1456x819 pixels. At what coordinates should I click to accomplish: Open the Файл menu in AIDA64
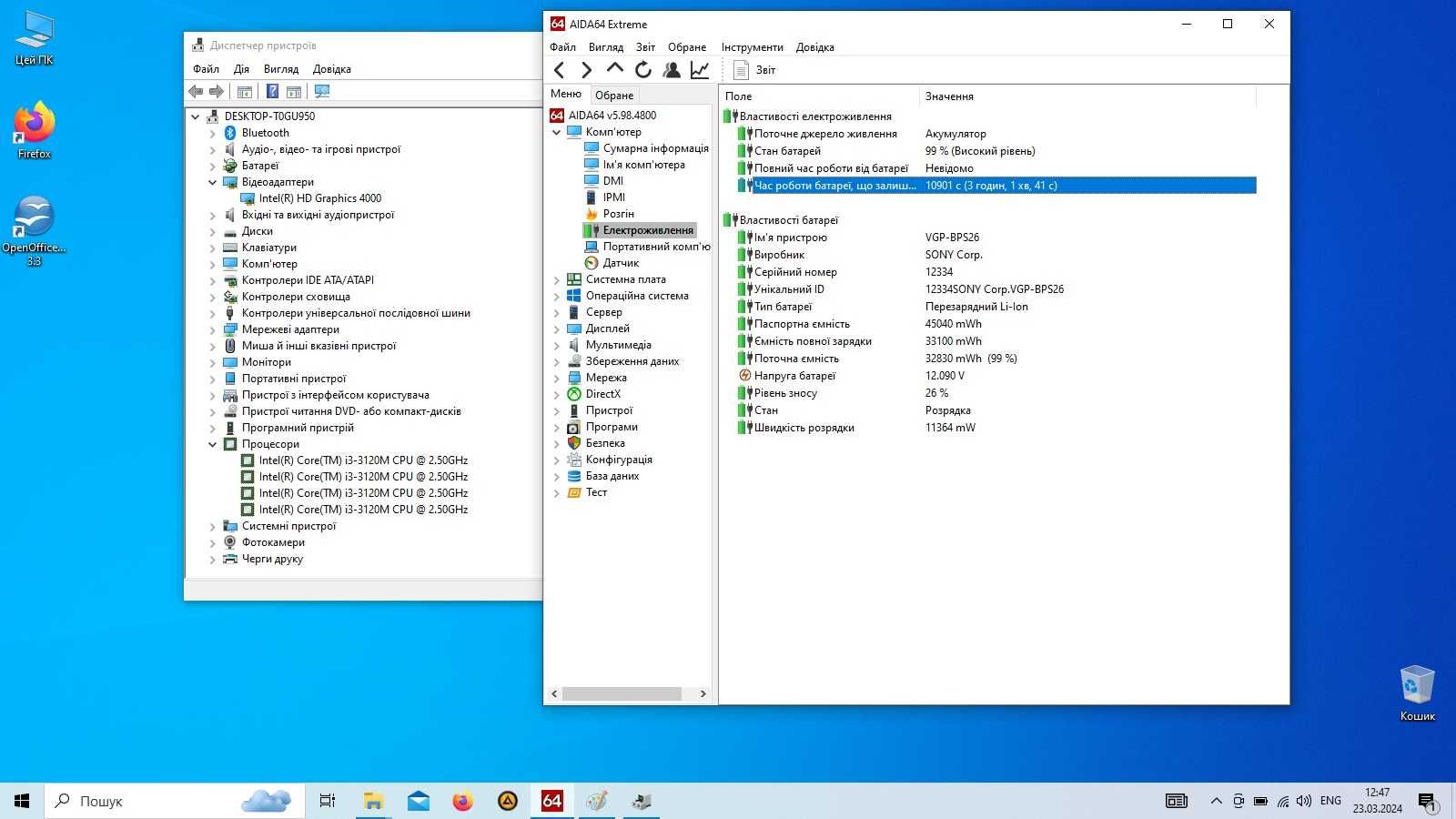tap(562, 47)
